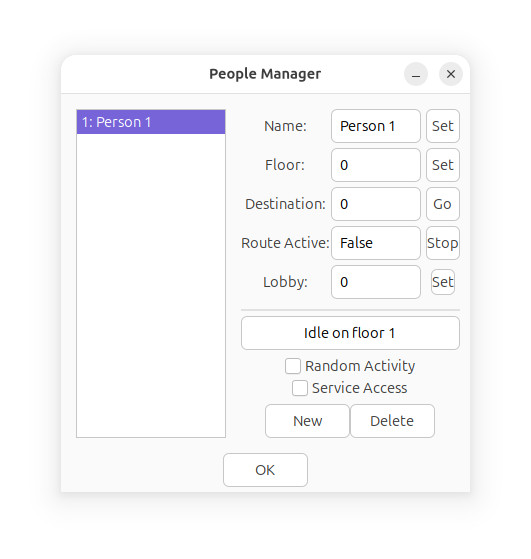Click the Idle on floor 1 status box
The height and width of the screenshot is (559, 531).
[x=350, y=333]
